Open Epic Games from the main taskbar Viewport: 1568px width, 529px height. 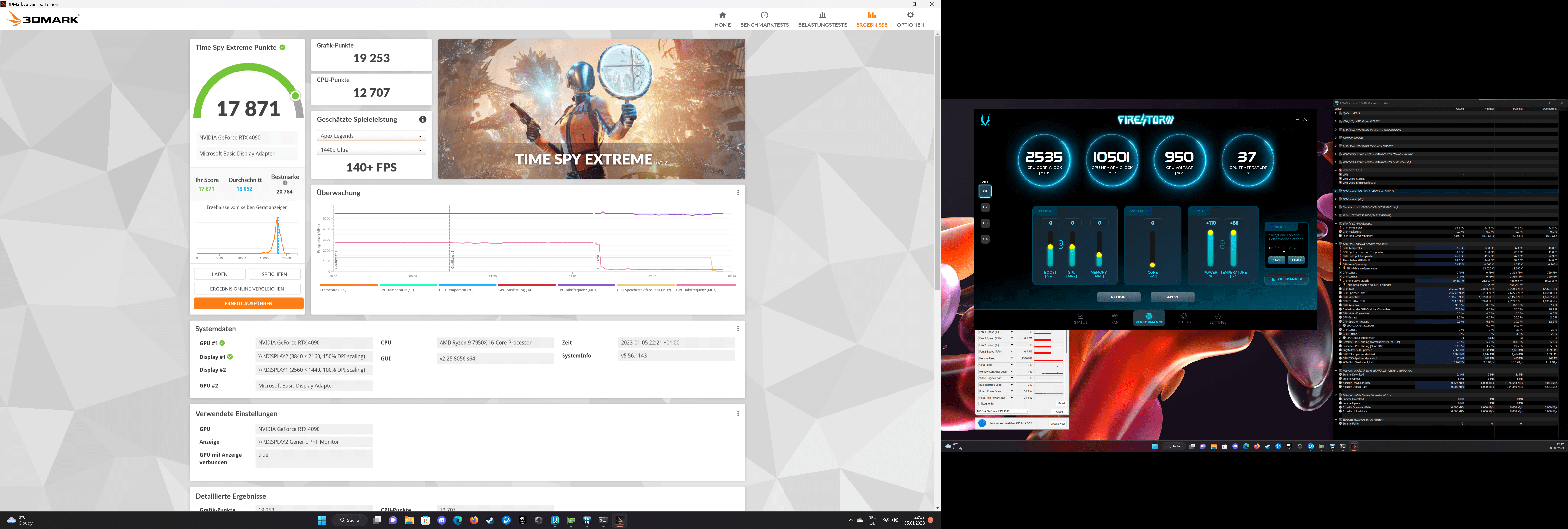[522, 520]
